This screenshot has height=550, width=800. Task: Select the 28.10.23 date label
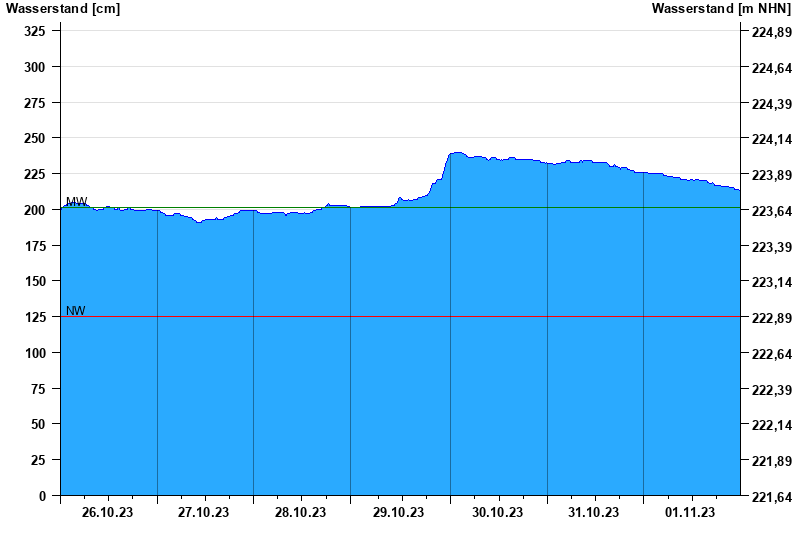tap(301, 512)
